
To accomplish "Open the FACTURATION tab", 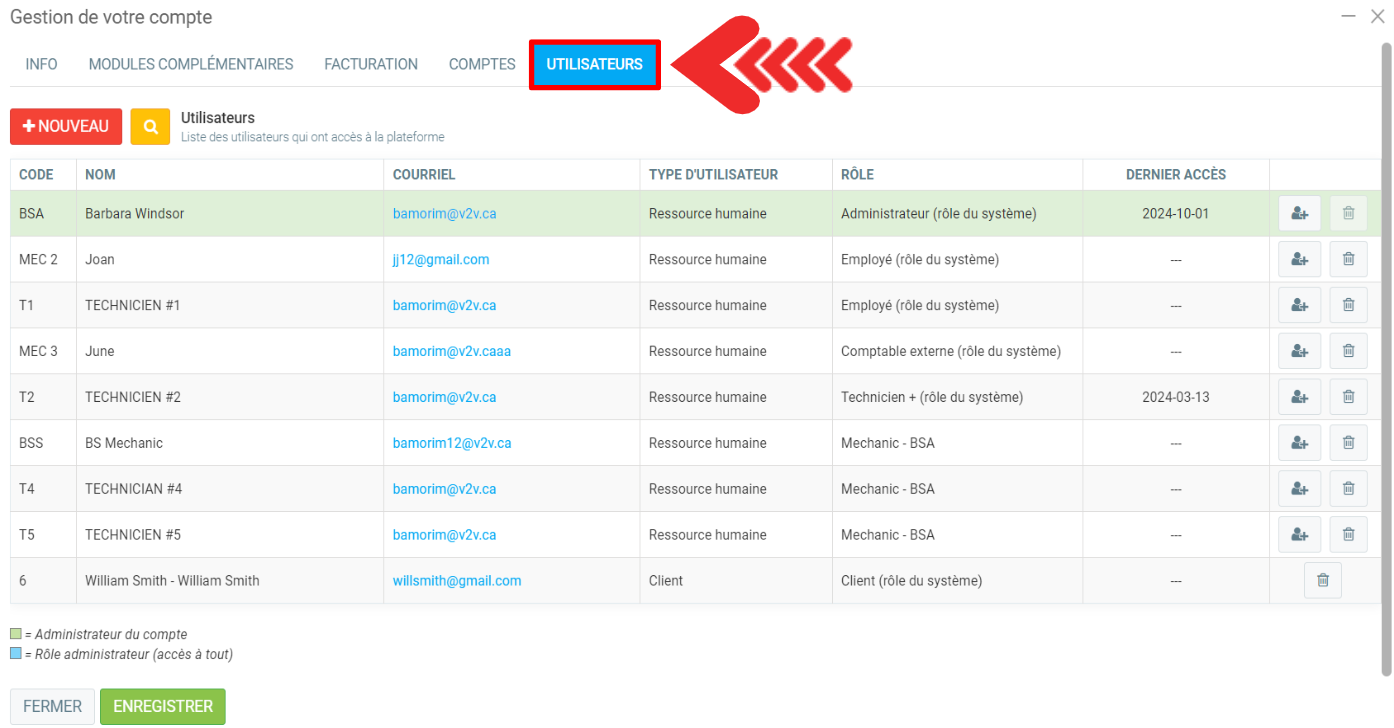I will [x=371, y=64].
